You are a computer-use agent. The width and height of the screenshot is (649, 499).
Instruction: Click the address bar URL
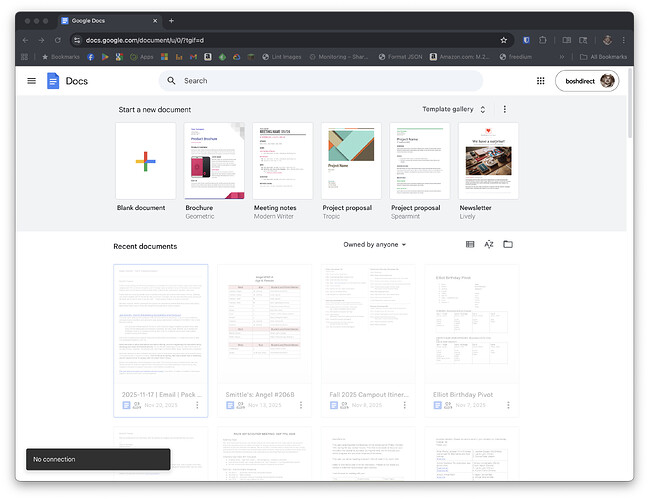click(145, 40)
